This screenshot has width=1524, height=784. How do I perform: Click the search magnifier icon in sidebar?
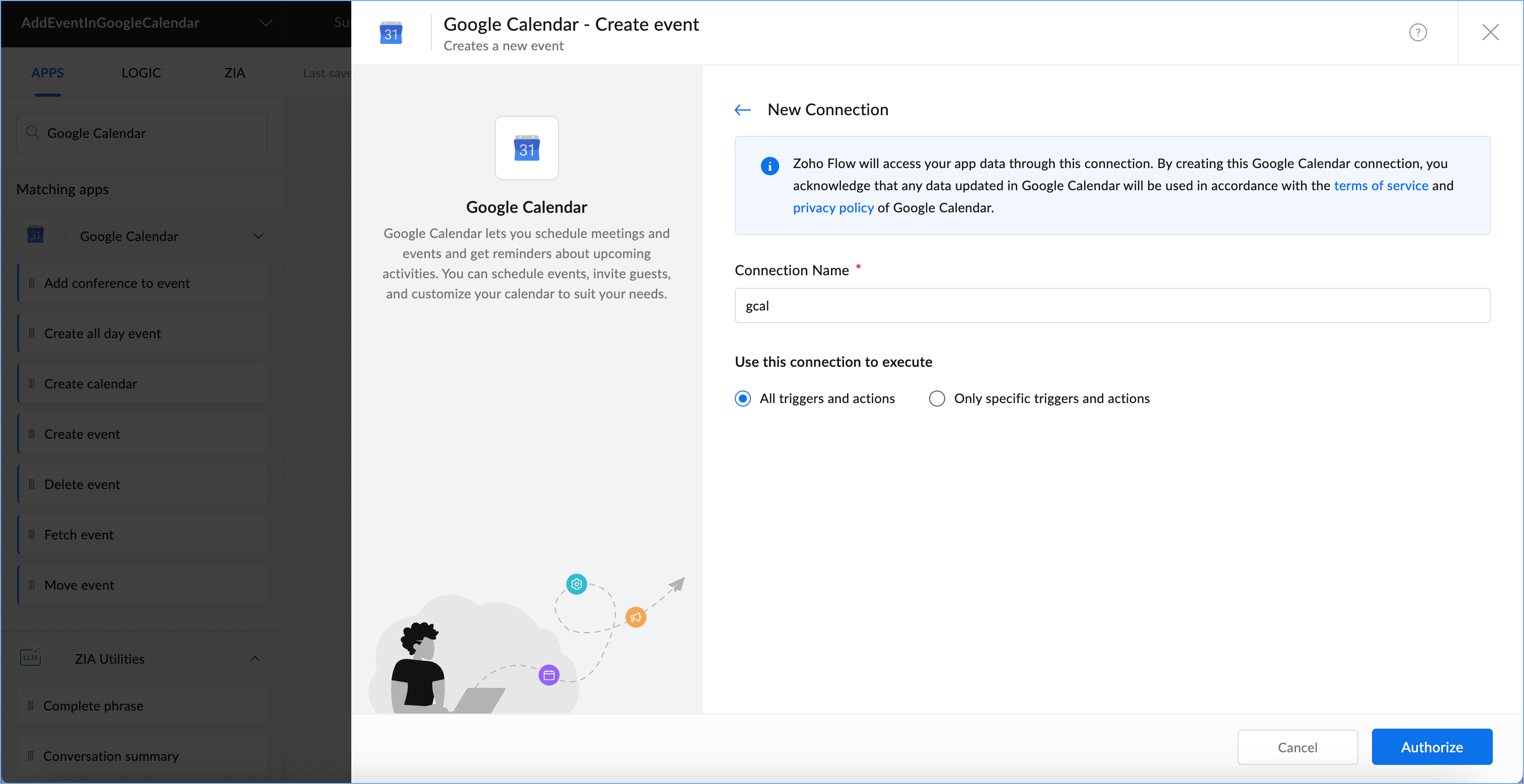33,132
